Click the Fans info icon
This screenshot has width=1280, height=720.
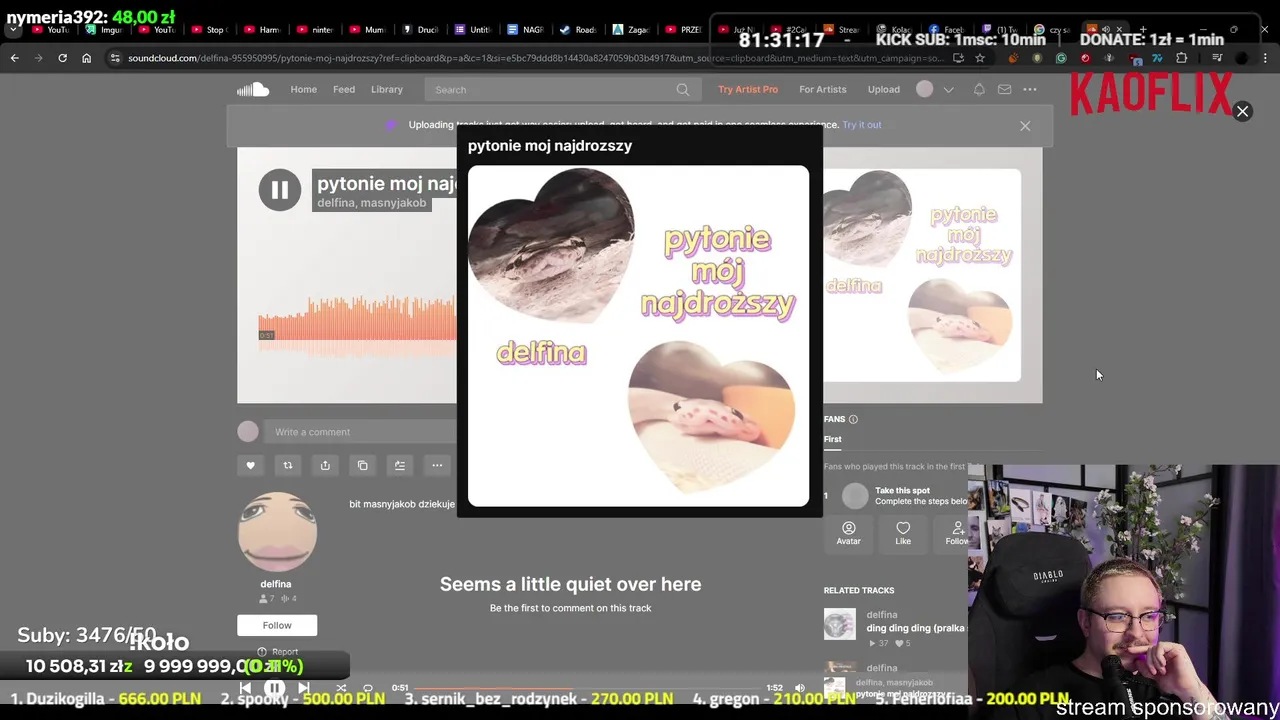coord(853,419)
